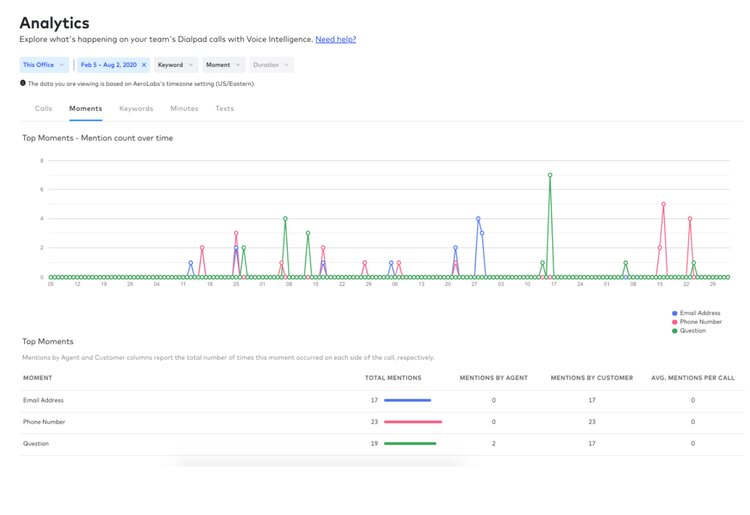The image size is (750, 515).
Task: Expand the Keyword filter dropdown
Action: (175, 65)
